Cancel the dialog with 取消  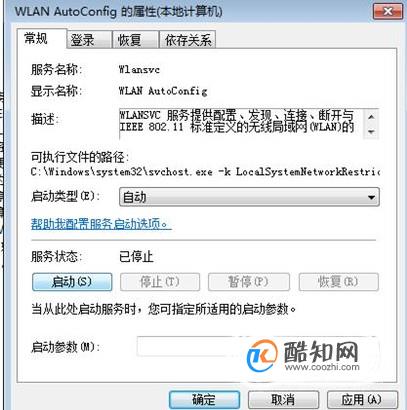tap(283, 399)
